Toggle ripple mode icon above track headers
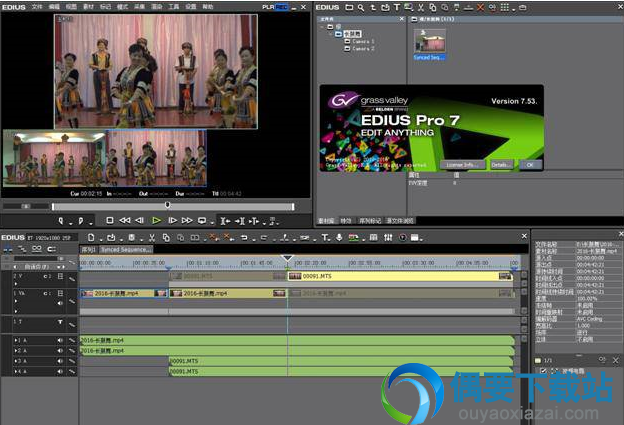 (x=22, y=249)
